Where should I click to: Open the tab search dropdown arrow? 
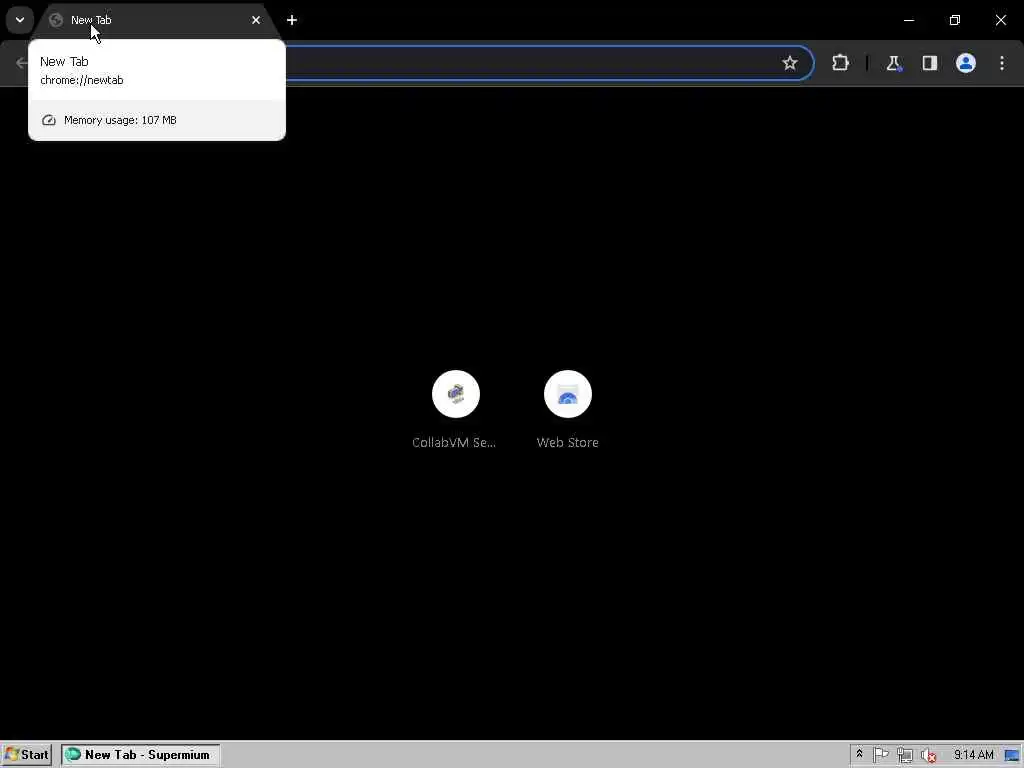[20, 20]
